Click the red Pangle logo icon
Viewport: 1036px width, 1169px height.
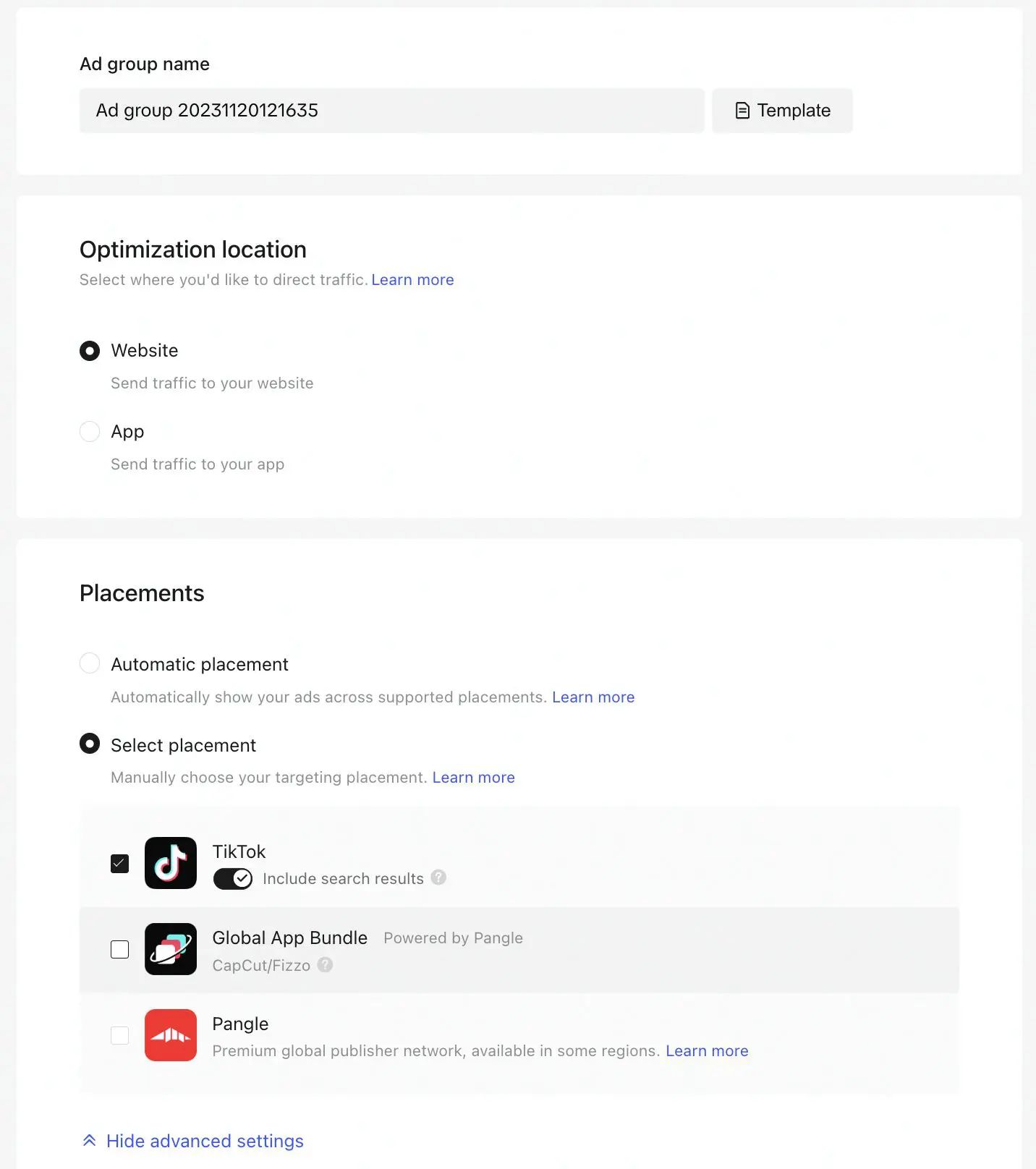(171, 1035)
